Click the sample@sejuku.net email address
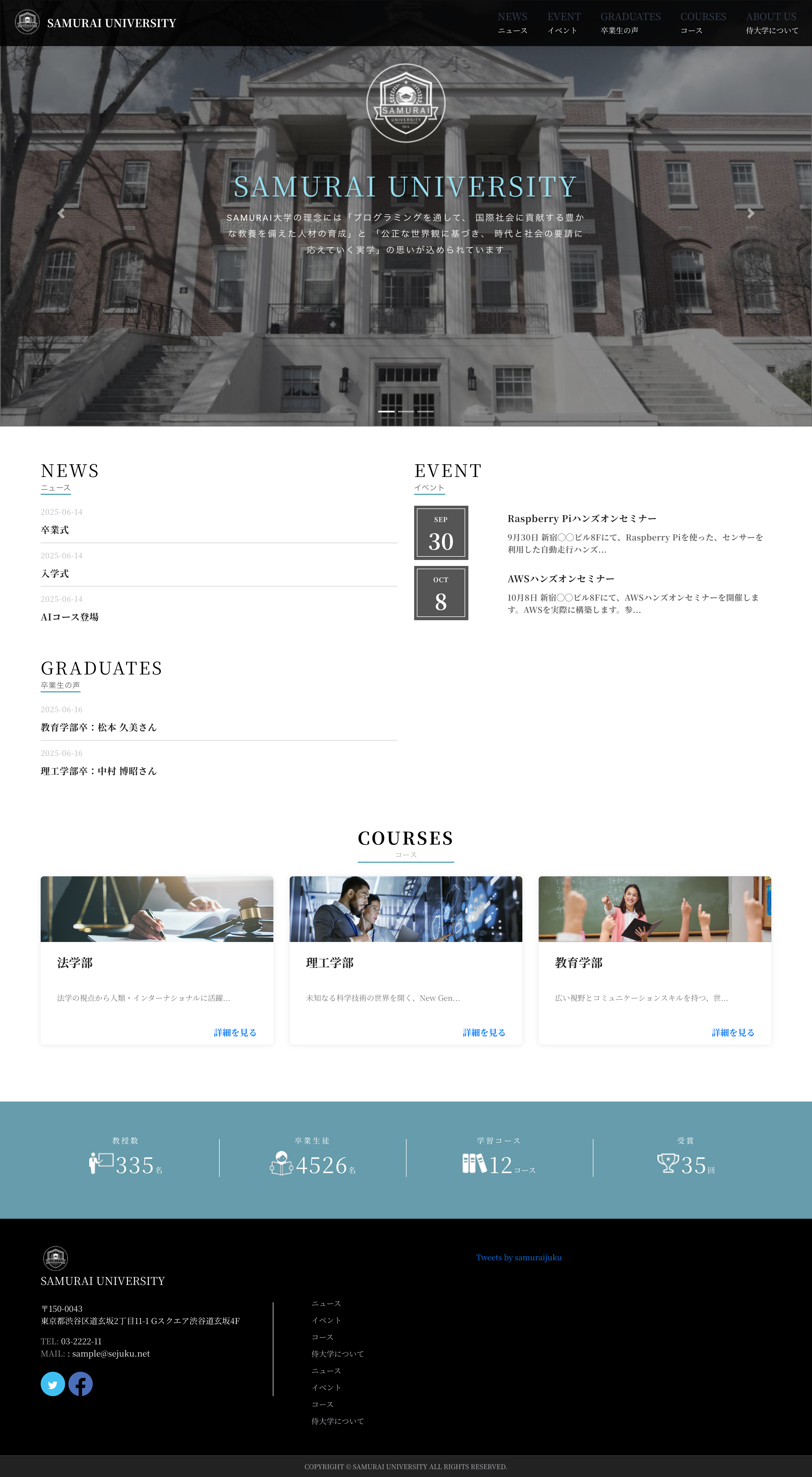 111,1353
